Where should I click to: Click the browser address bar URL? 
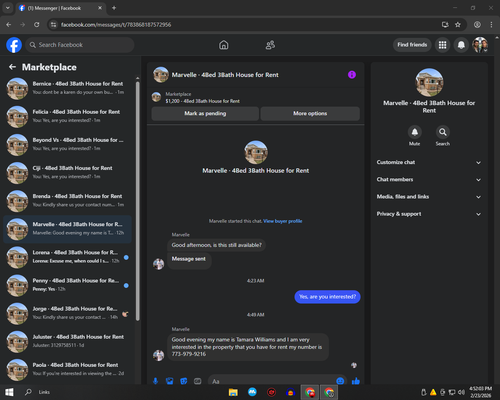pyautogui.click(x=116, y=25)
